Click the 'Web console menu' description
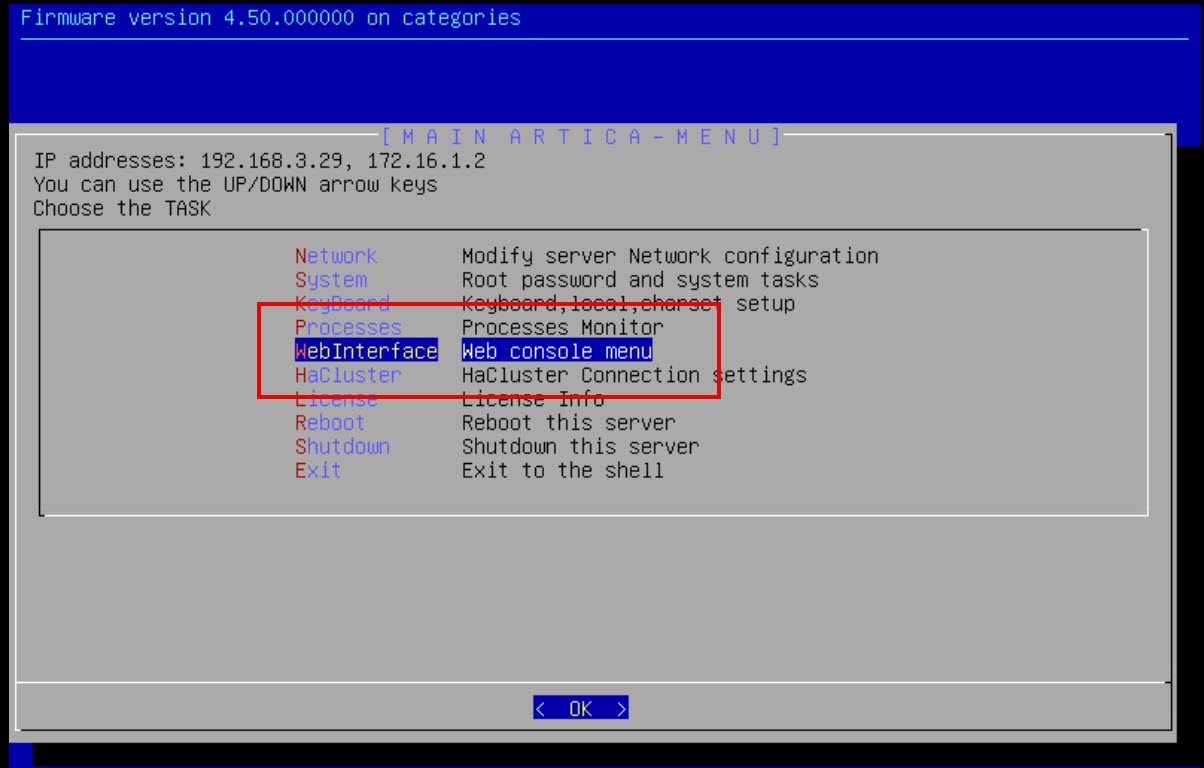 [557, 351]
